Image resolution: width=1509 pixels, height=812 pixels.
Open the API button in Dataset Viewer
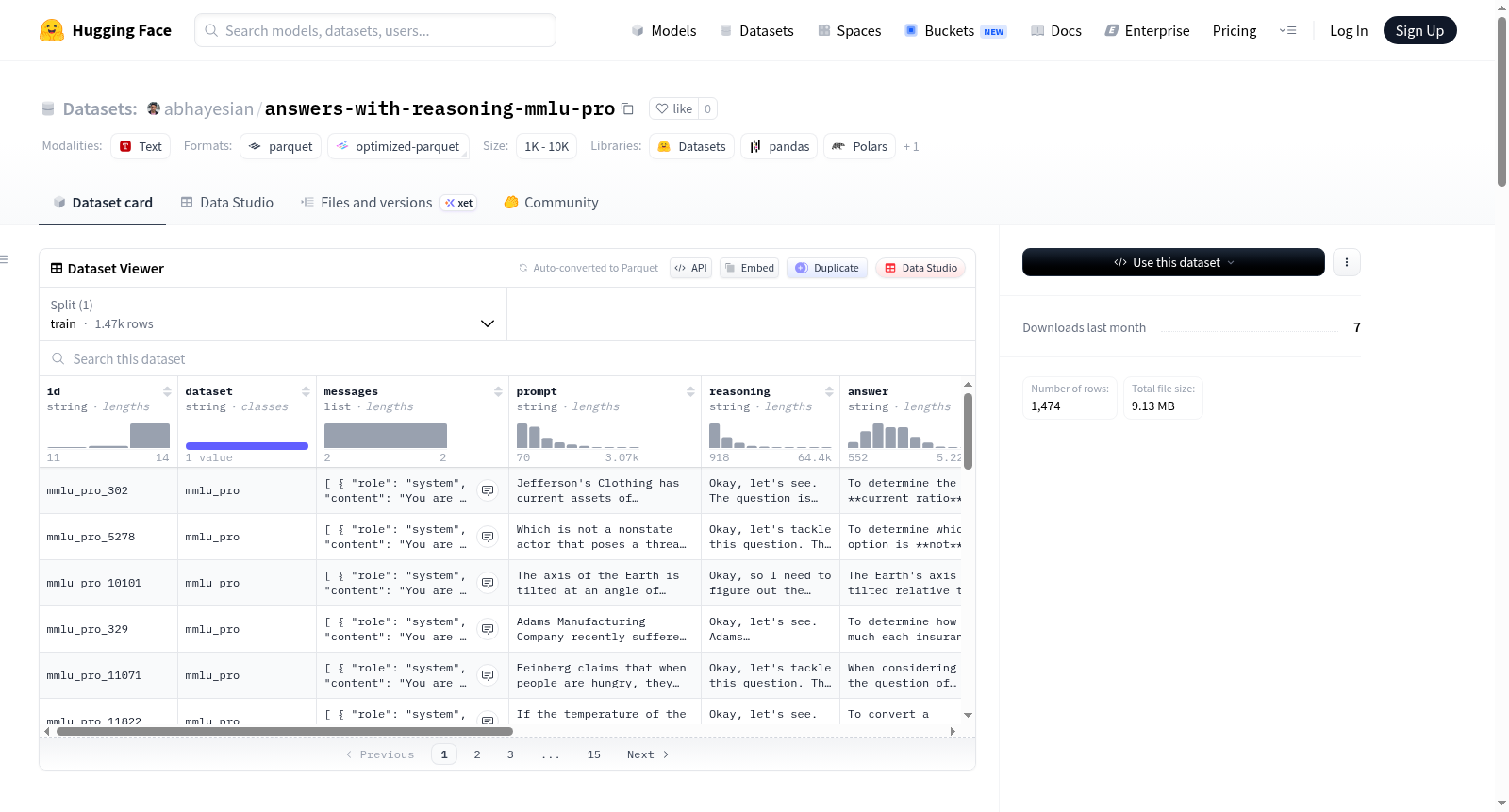pos(690,268)
